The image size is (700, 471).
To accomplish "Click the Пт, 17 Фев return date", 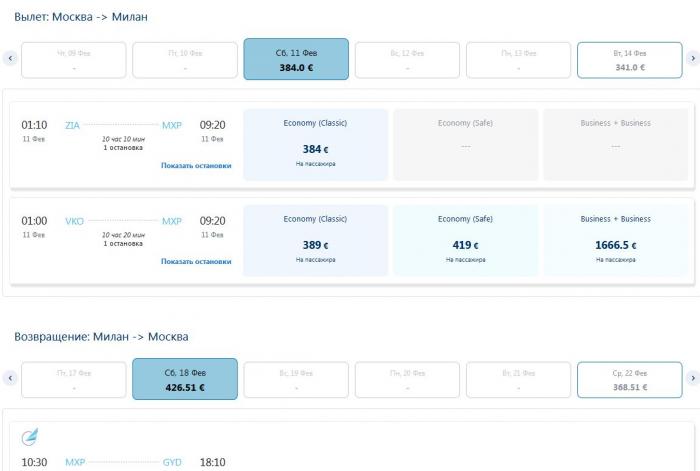I will [x=74, y=379].
